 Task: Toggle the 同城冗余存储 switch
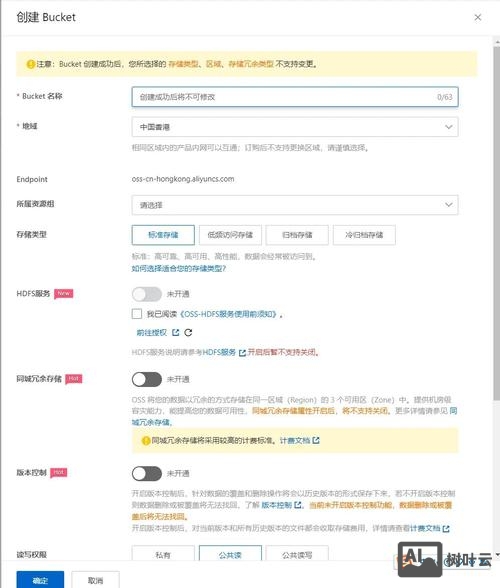pyautogui.click(x=147, y=380)
